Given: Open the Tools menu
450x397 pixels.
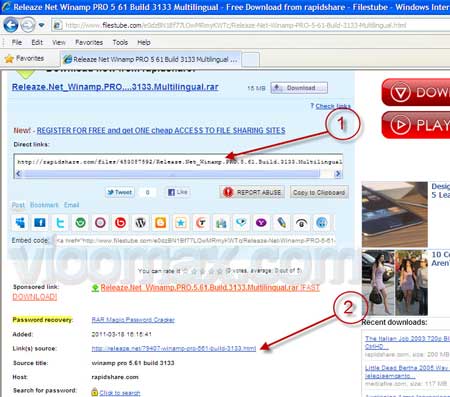Looking at the screenshot, I should (x=120, y=43).
